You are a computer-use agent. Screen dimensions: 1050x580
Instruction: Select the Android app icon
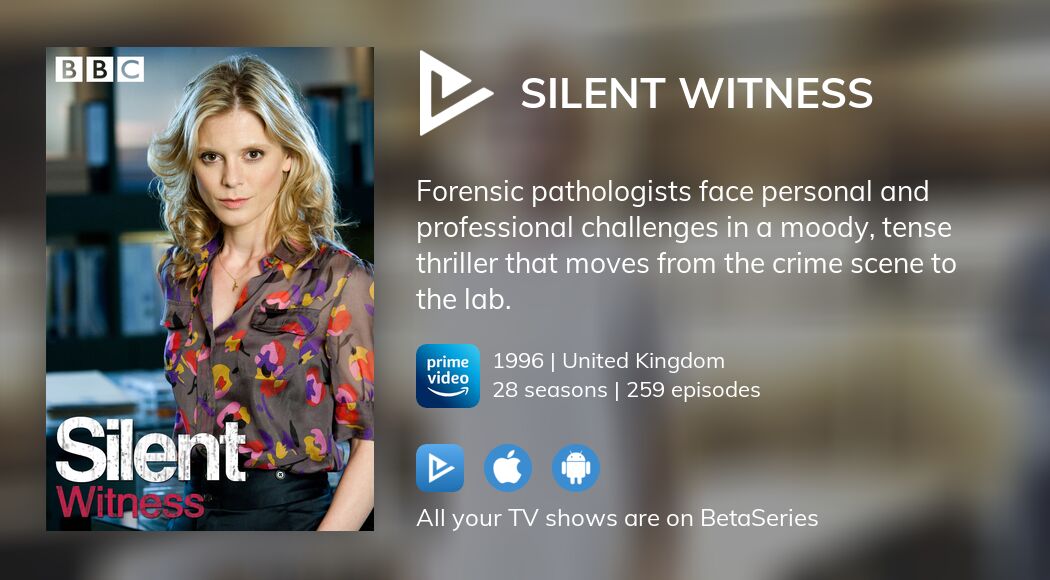(576, 468)
